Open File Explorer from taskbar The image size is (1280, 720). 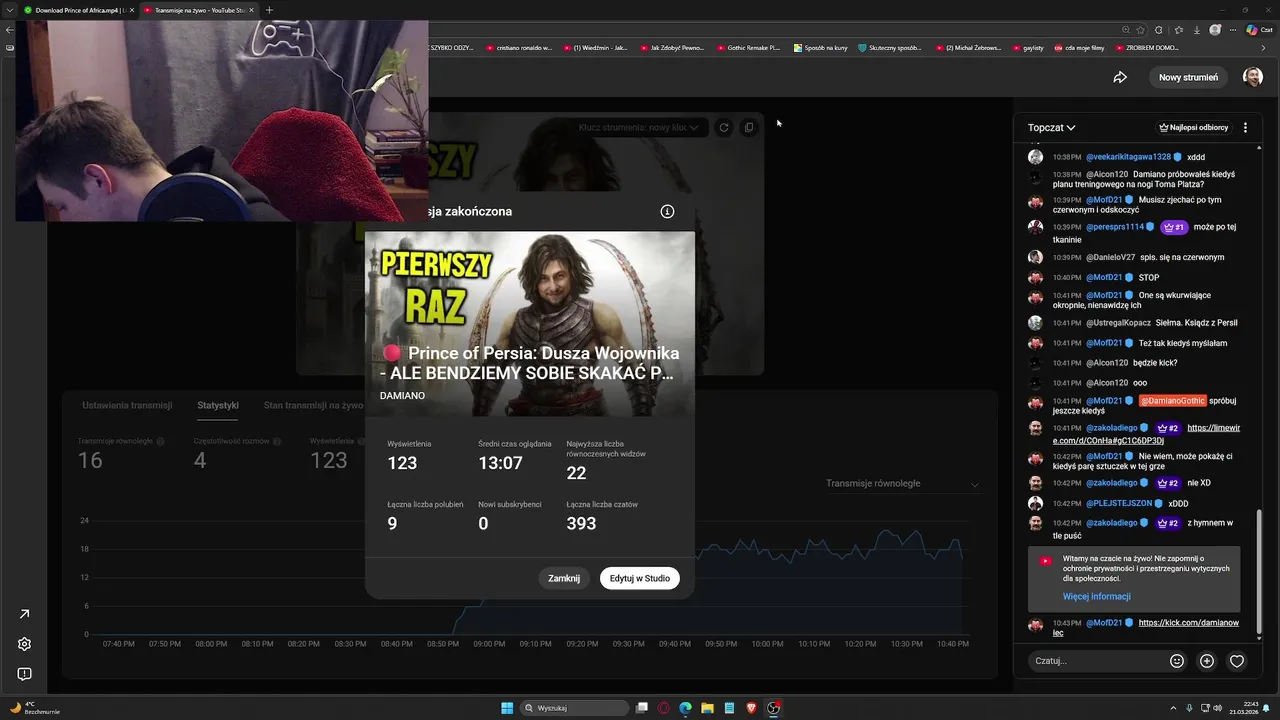pyautogui.click(x=707, y=708)
